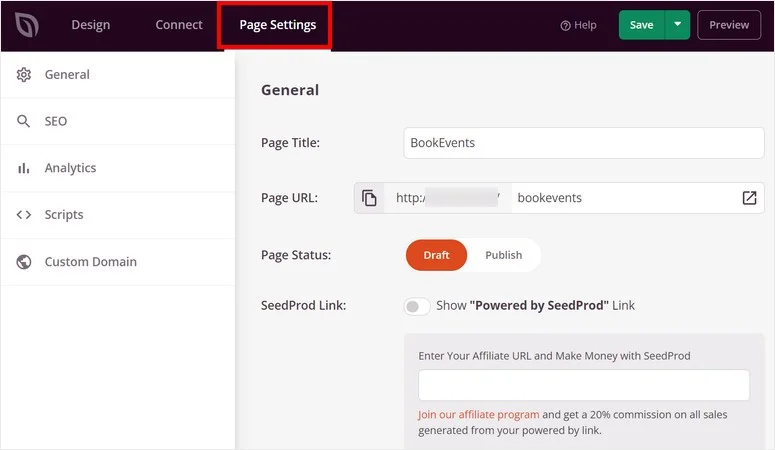The image size is (775, 450).
Task: Click the General gear icon in sidebar
Action: (24, 75)
